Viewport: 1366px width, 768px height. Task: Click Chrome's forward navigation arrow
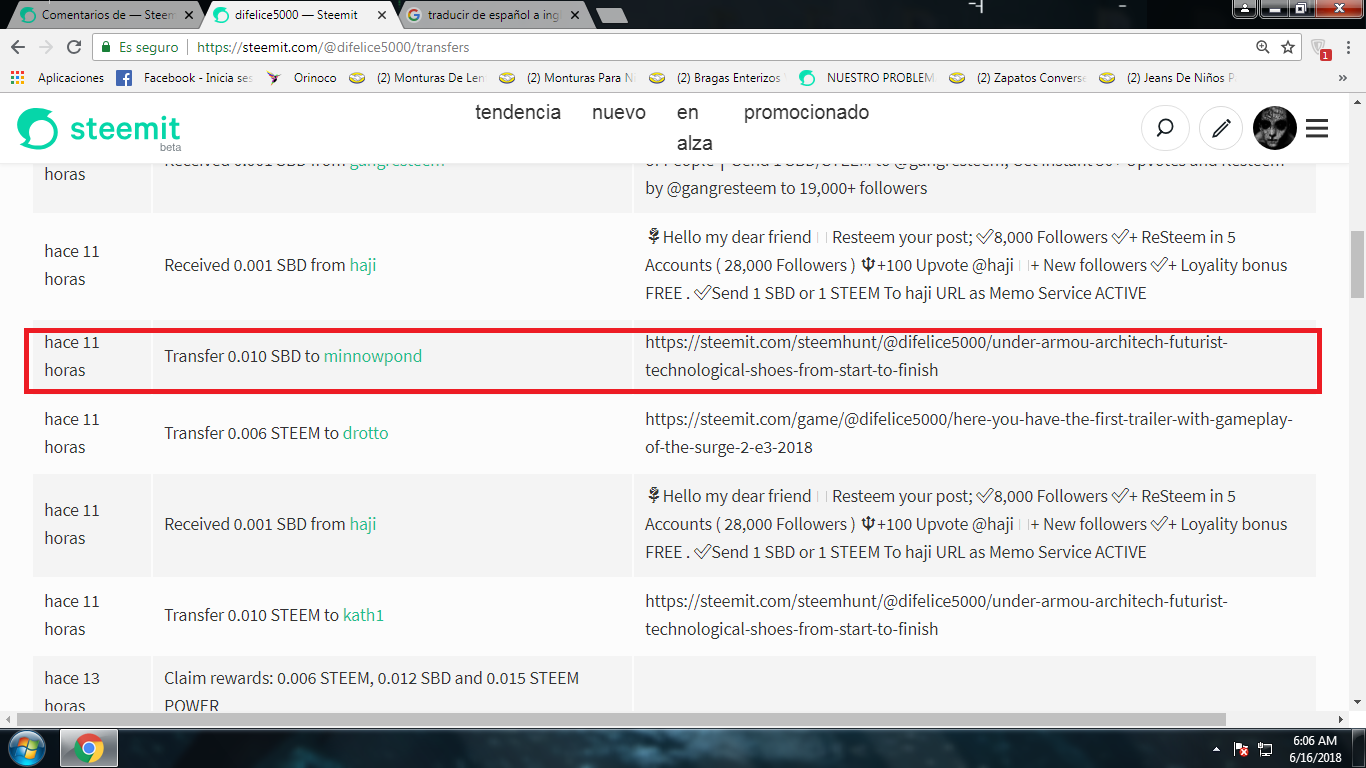pos(45,47)
